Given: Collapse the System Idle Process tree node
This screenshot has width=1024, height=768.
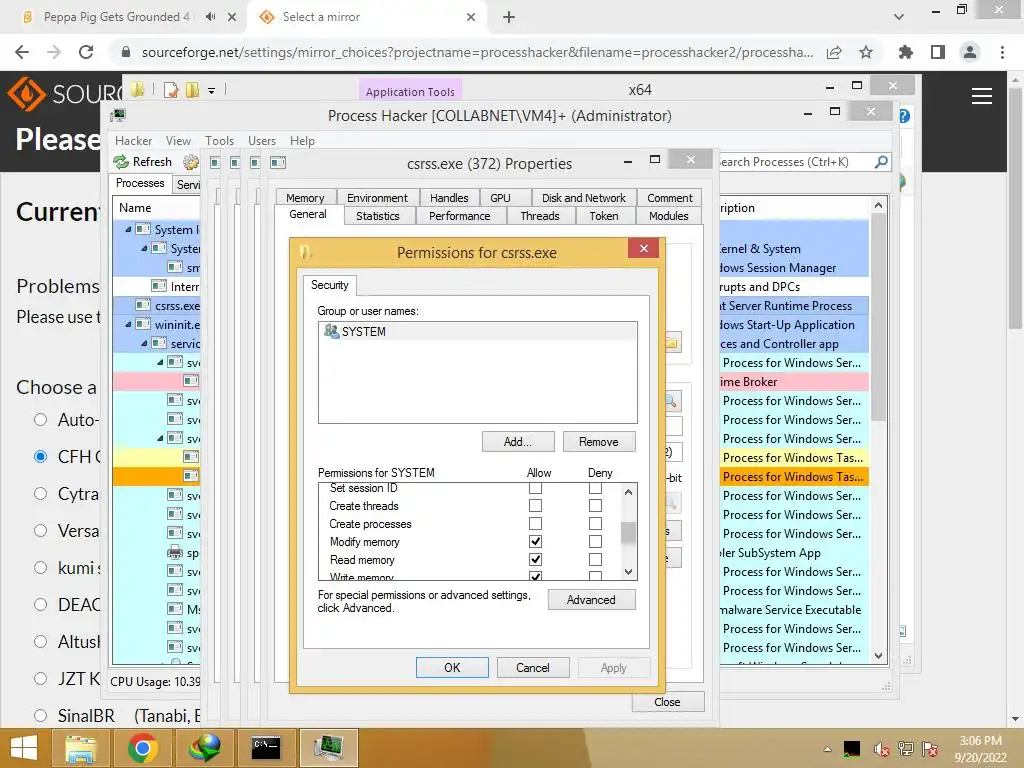Looking at the screenshot, I should 128,229.
